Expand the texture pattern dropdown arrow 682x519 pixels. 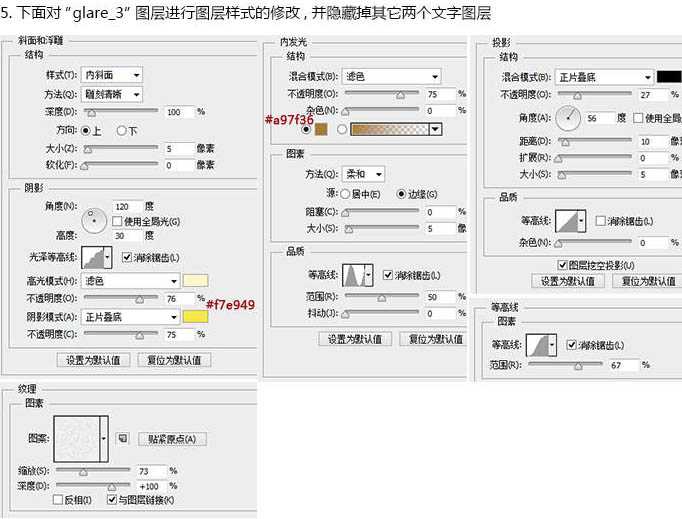pos(104,439)
